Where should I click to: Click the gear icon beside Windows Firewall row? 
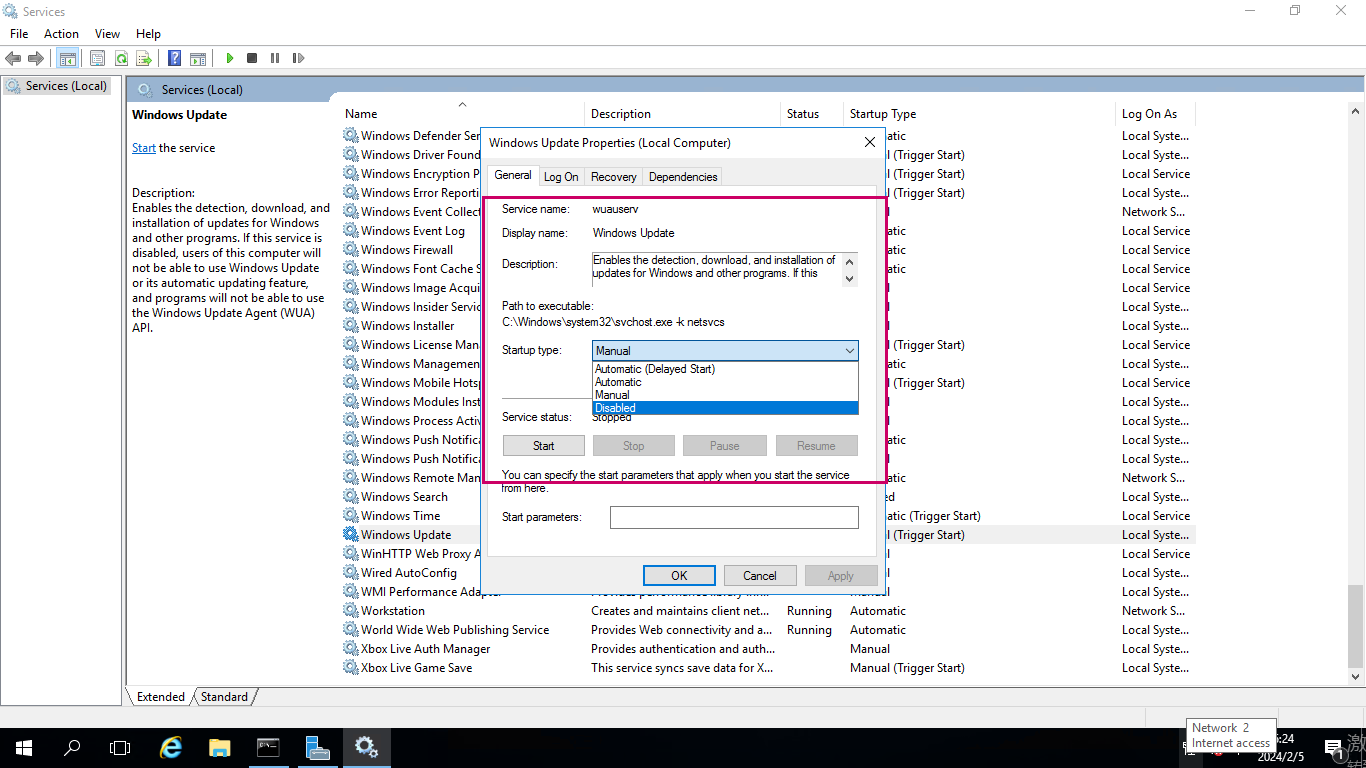point(351,249)
